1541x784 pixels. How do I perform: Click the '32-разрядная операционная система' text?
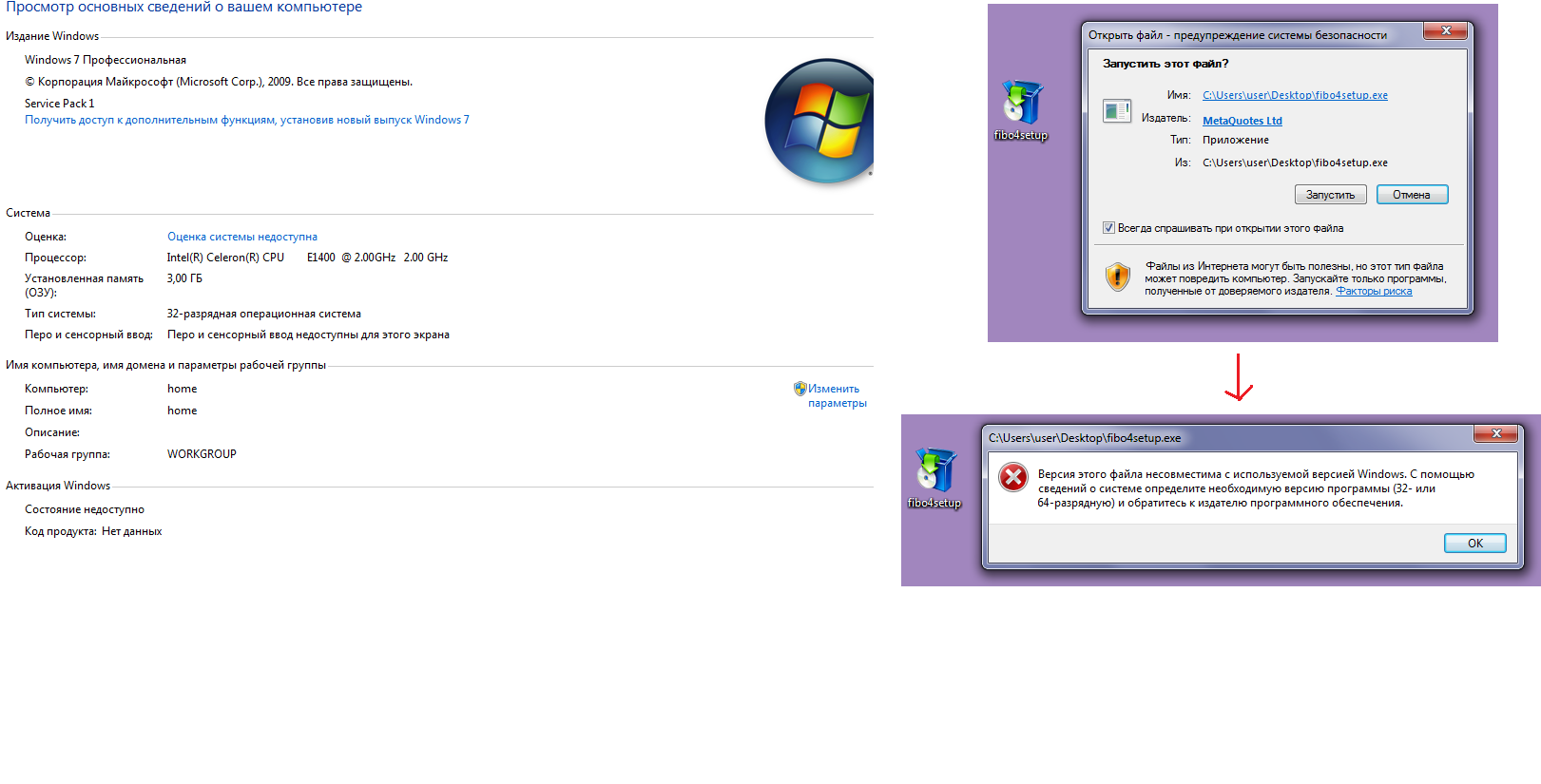coord(264,314)
